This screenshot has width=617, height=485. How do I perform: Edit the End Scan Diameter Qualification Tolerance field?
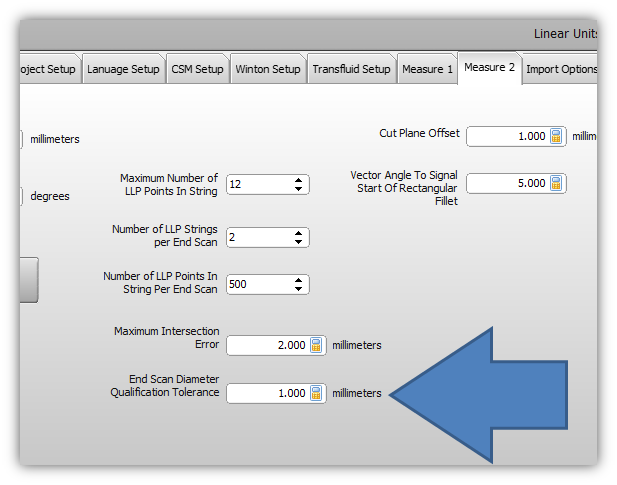(x=267, y=393)
